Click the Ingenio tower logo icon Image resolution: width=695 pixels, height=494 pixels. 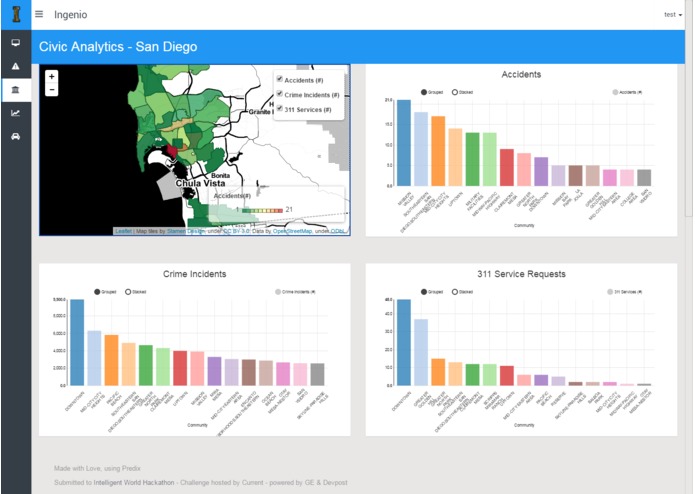click(x=16, y=14)
